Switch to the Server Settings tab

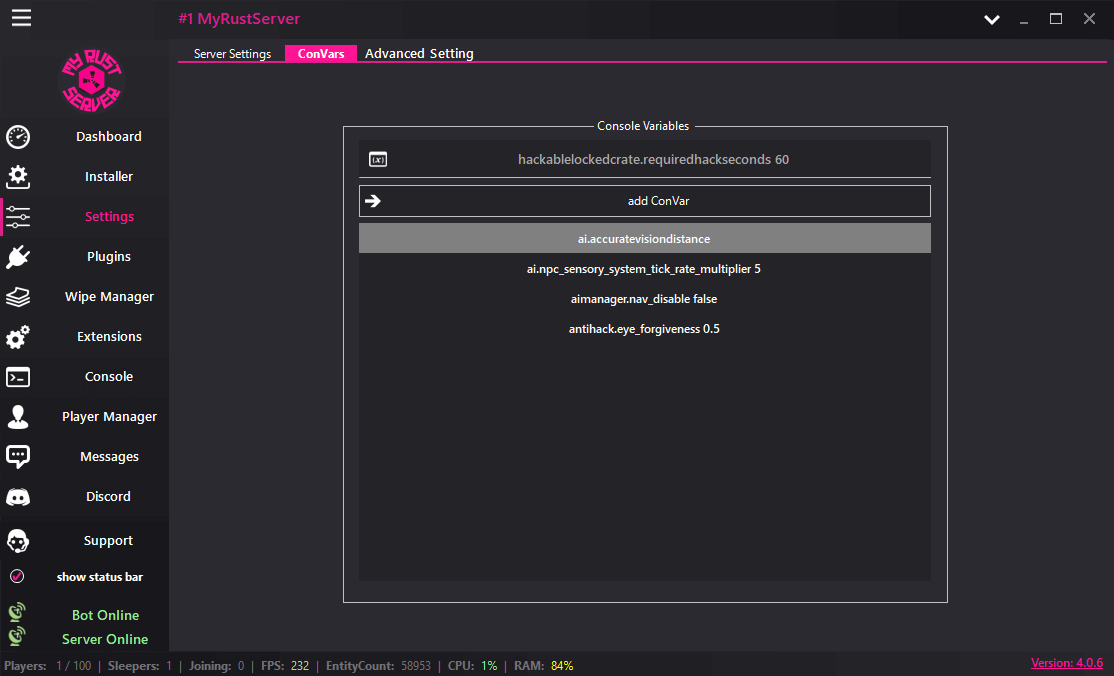[232, 53]
